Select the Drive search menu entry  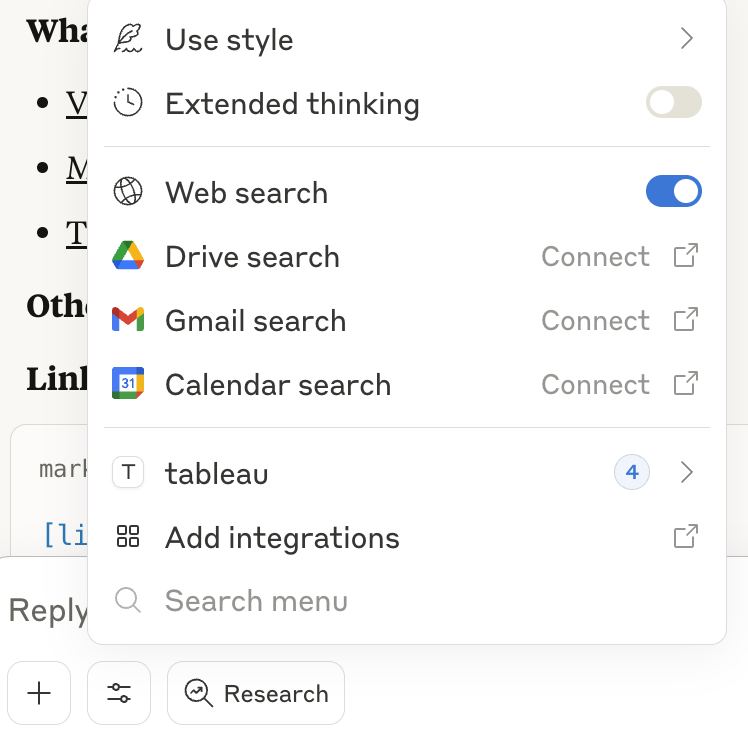coord(252,257)
